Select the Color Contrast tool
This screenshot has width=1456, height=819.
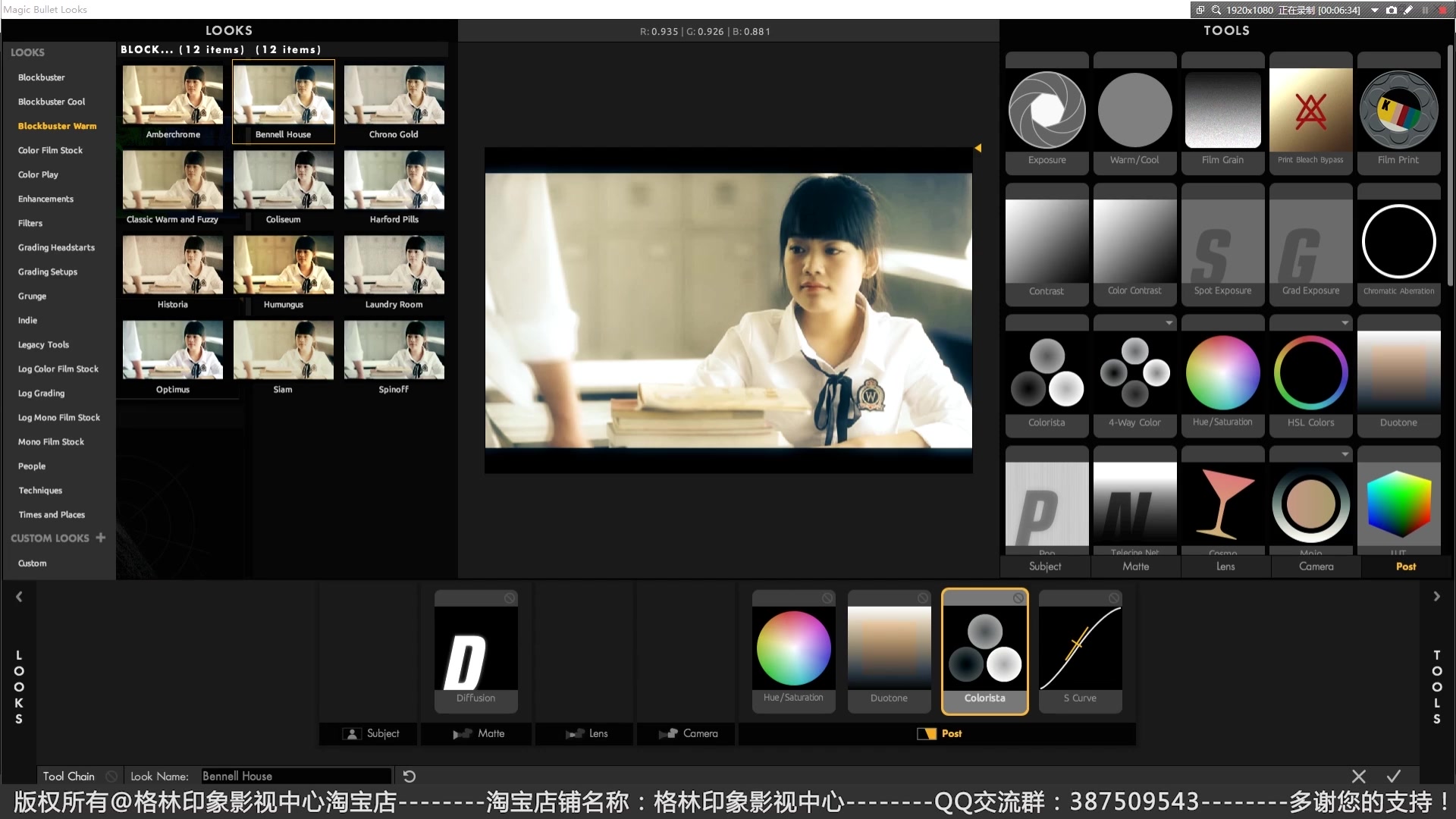1134,245
